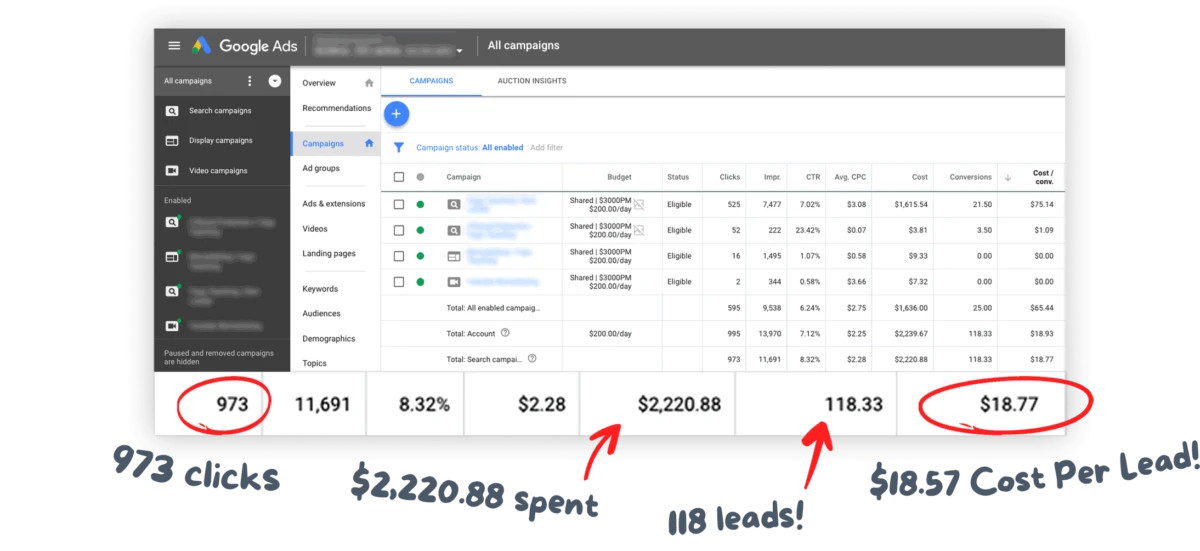Open the green status dot of the $7.32 cost row
Screen dimensions: 1200x551
[420, 282]
